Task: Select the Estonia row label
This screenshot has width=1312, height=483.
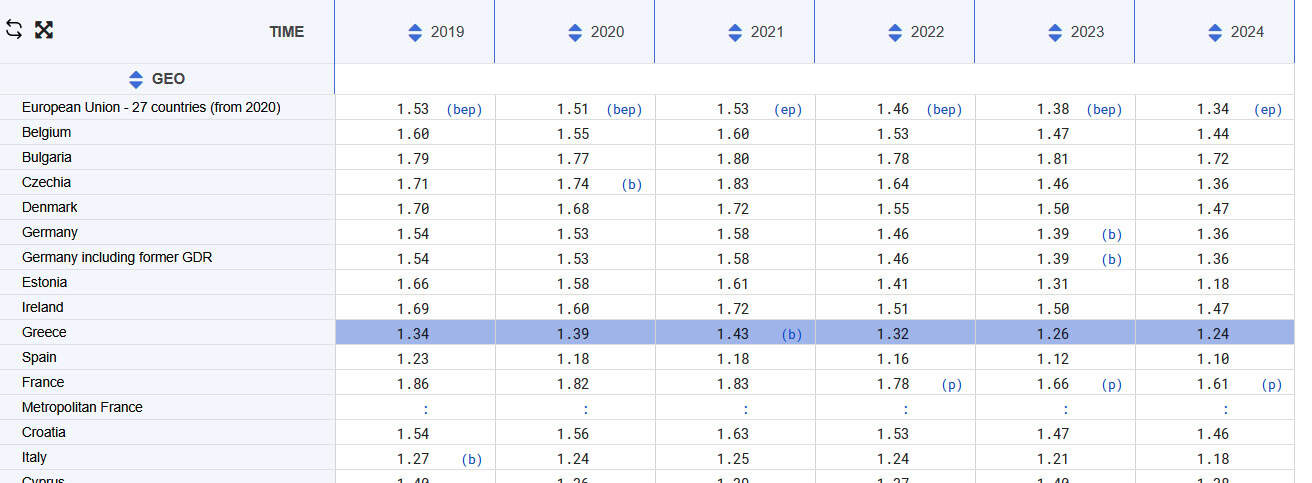Action: 45,282
